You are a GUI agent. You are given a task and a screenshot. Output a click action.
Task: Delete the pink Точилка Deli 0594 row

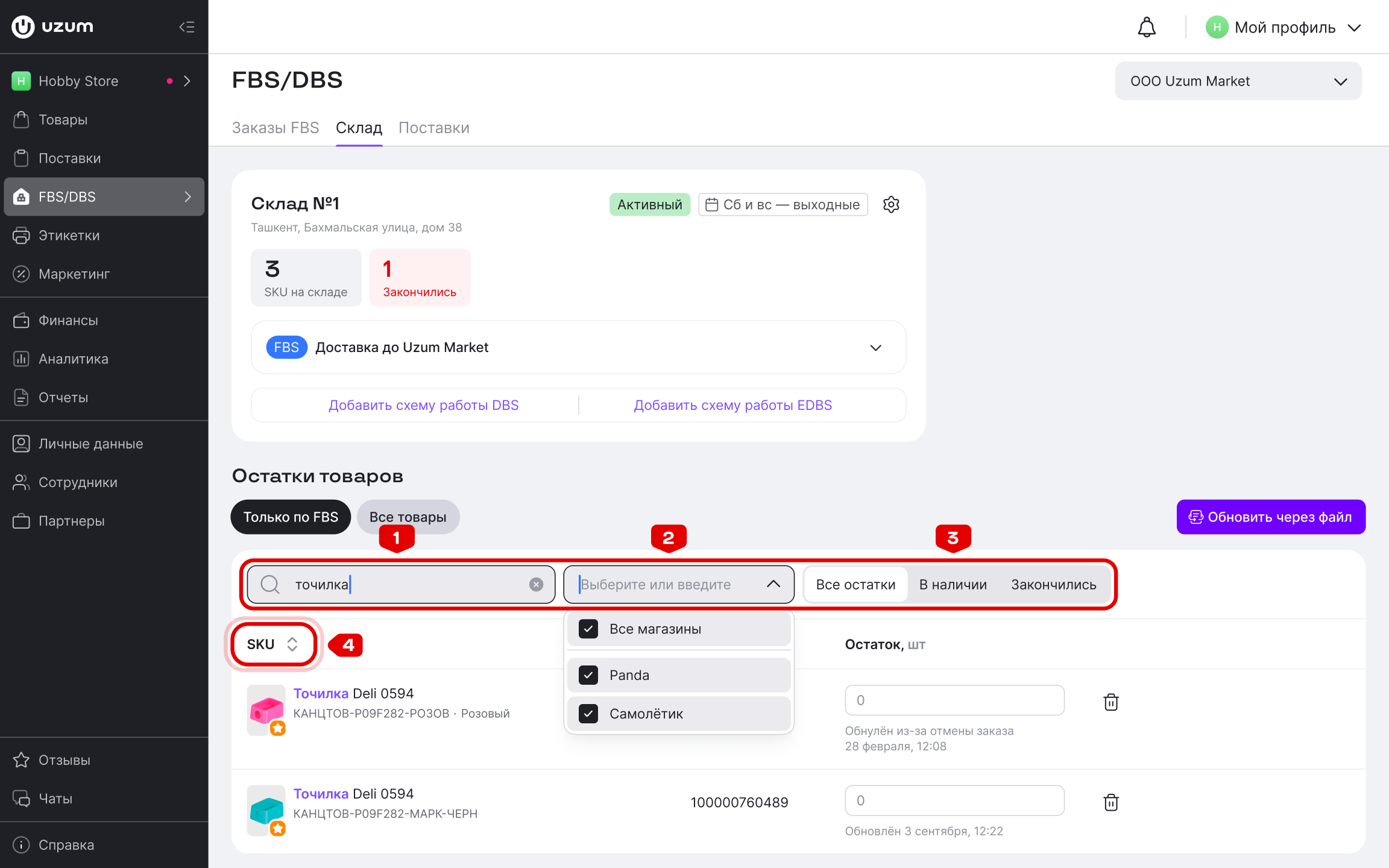click(1110, 702)
